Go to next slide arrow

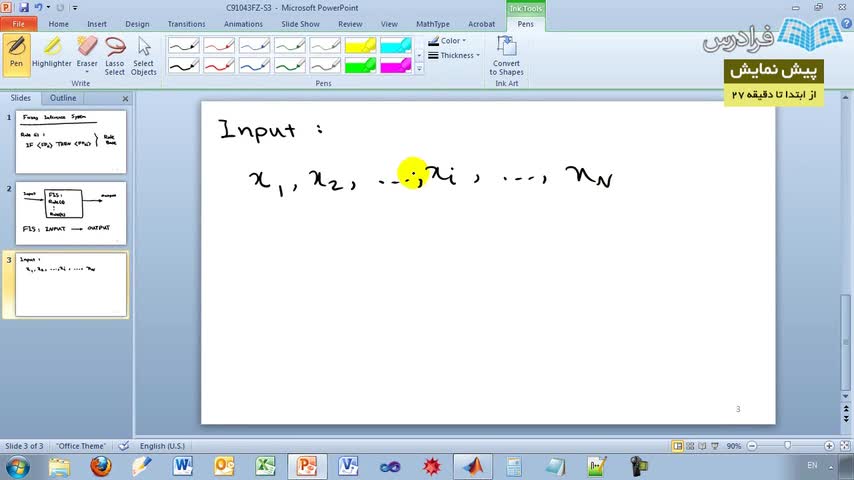pos(846,418)
